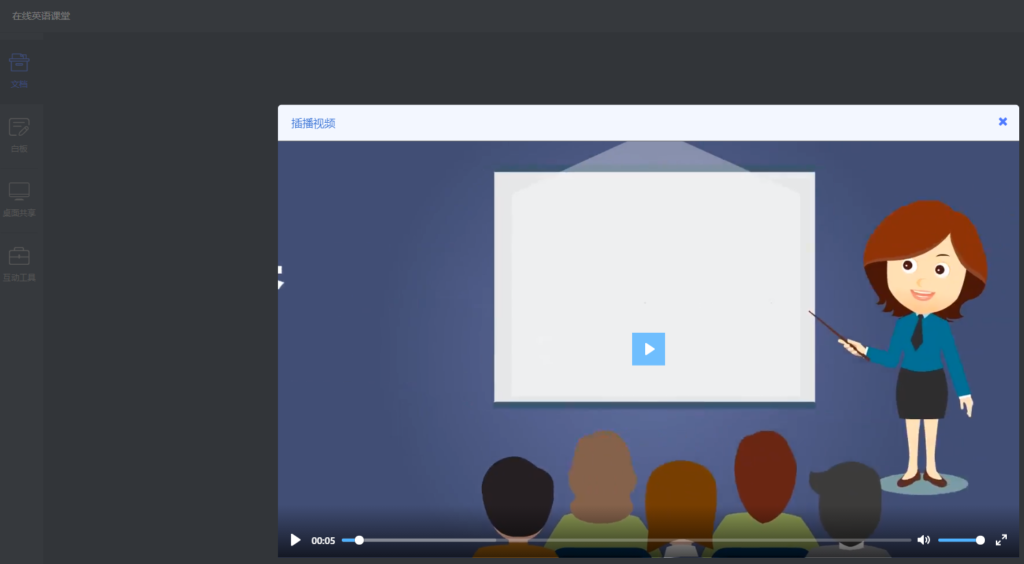Click the 插播视频 dialog title
This screenshot has width=1024, height=564.
313,123
